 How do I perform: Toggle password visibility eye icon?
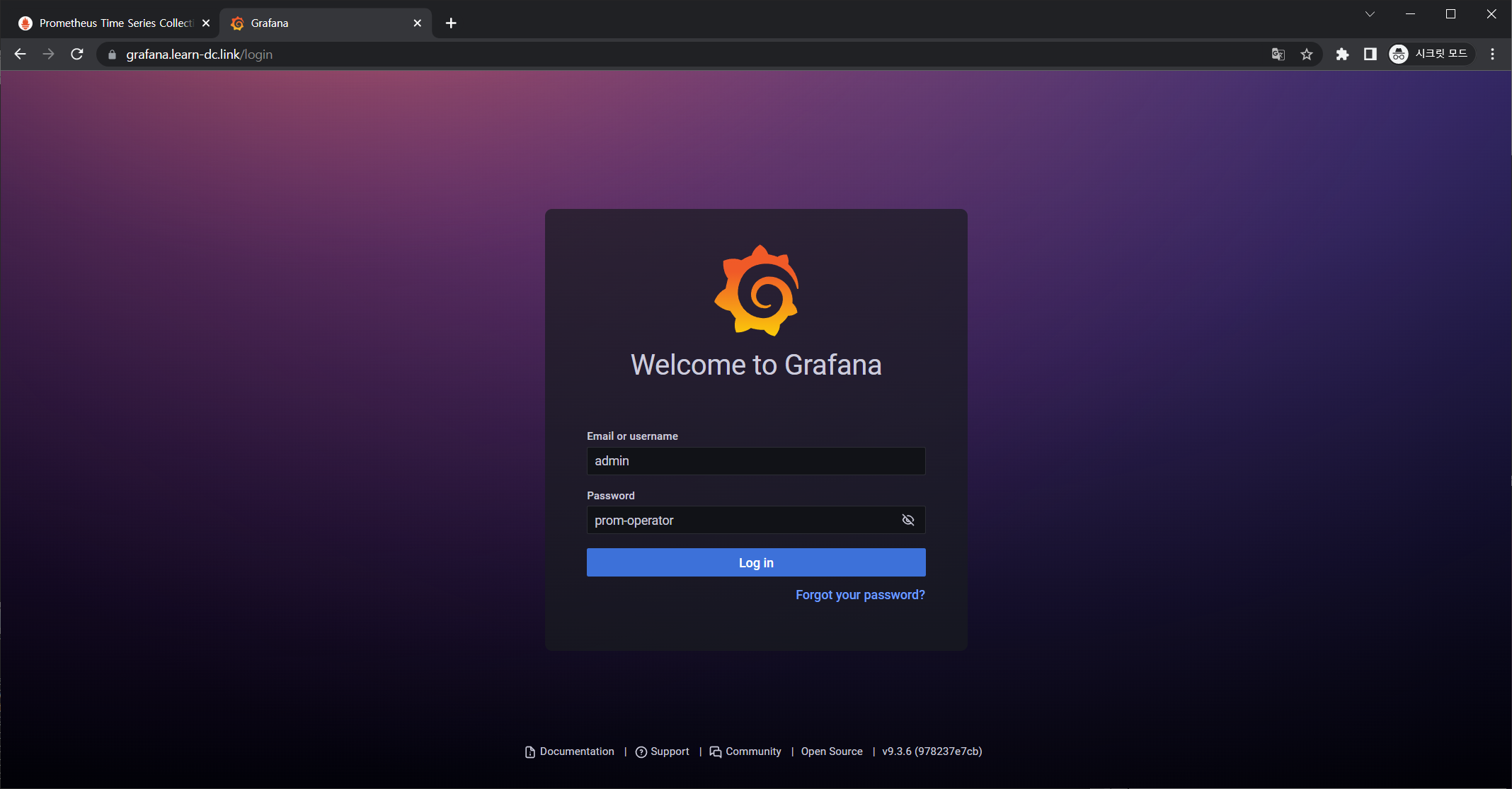point(907,520)
